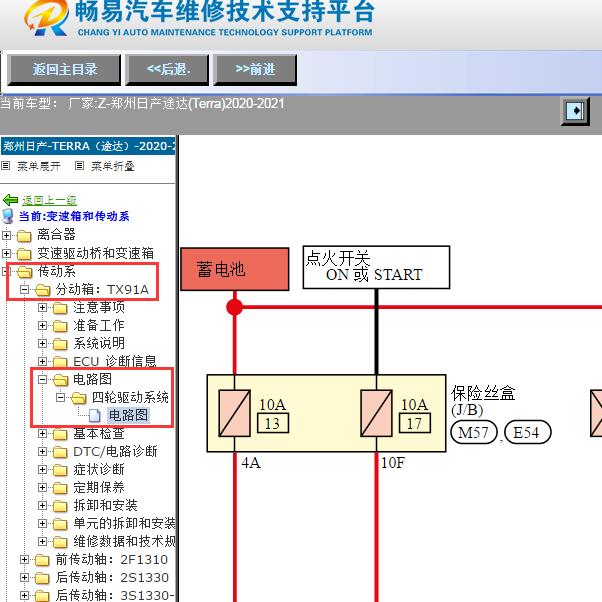
Task: Select the 维修数据和技术规 tree label
Action: coord(124,541)
